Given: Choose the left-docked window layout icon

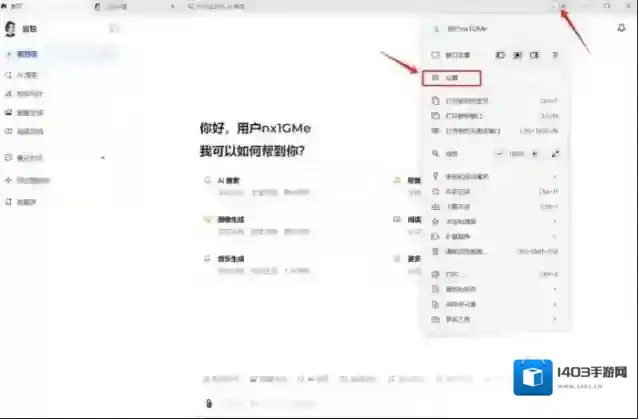Looking at the screenshot, I should (500, 55).
